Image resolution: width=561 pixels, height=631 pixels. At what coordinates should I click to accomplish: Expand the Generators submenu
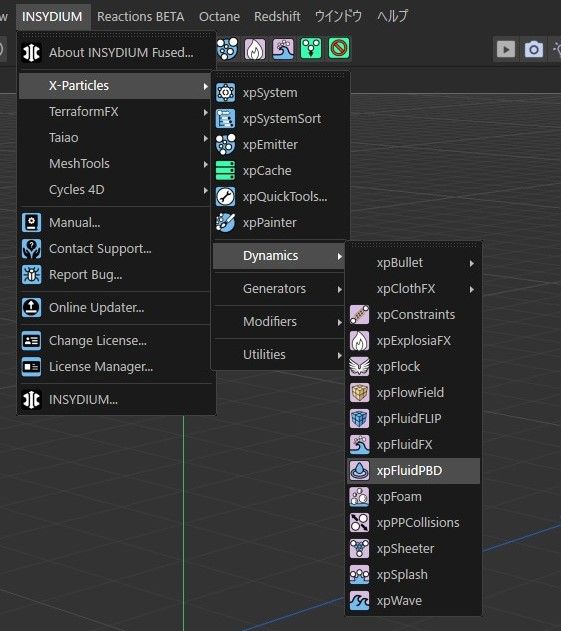tap(279, 289)
